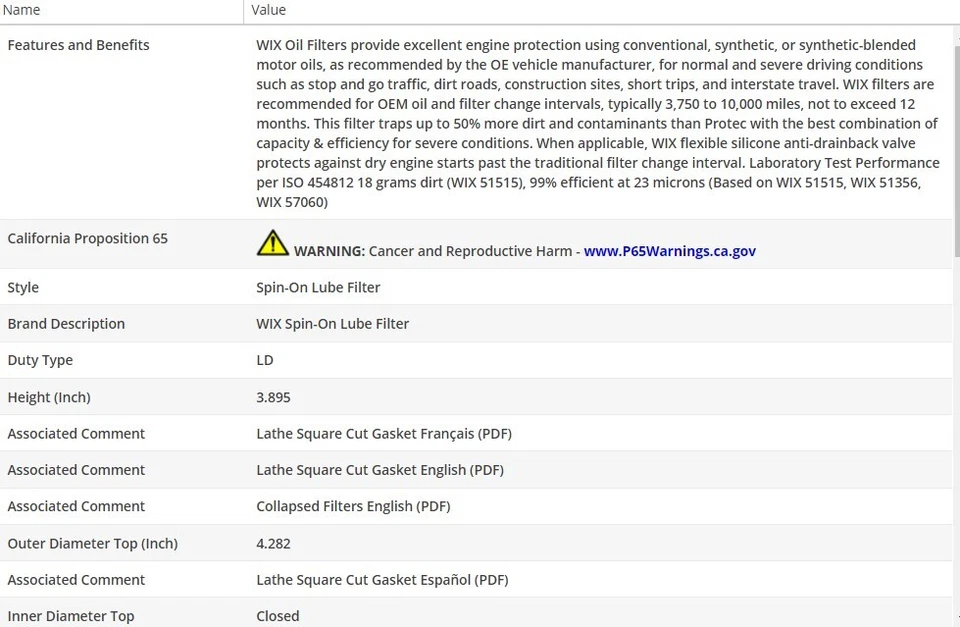This screenshot has width=960, height=627.
Task: Click the Outer Diameter Top value 4.282
Action: coord(273,543)
